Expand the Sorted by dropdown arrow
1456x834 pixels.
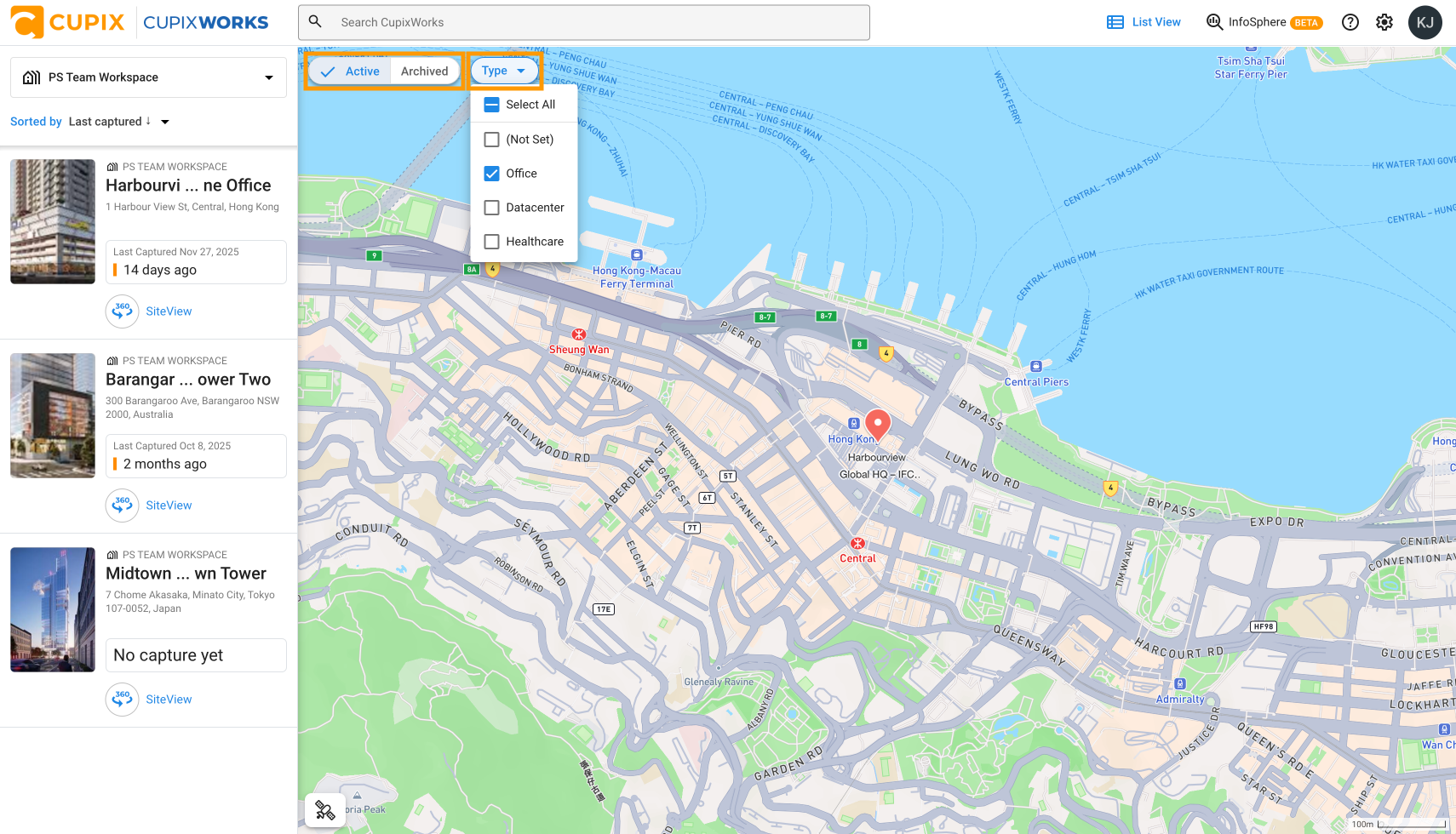coord(165,122)
